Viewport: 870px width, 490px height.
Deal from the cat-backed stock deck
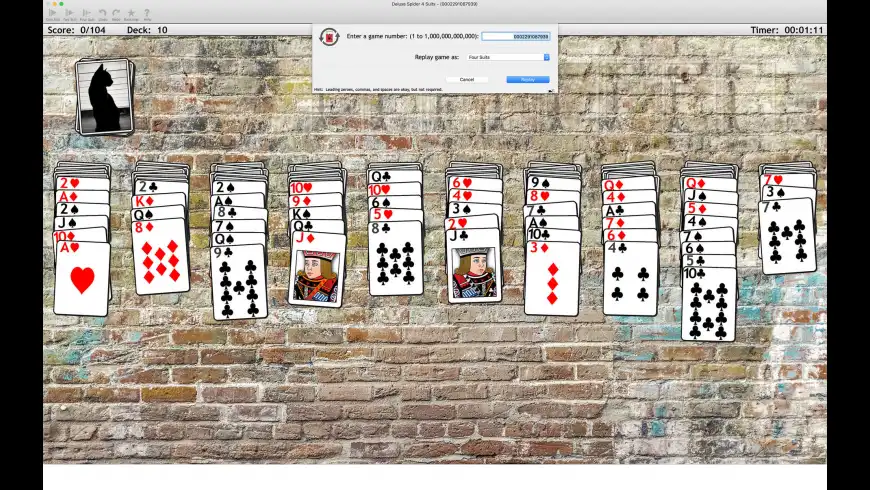click(105, 97)
